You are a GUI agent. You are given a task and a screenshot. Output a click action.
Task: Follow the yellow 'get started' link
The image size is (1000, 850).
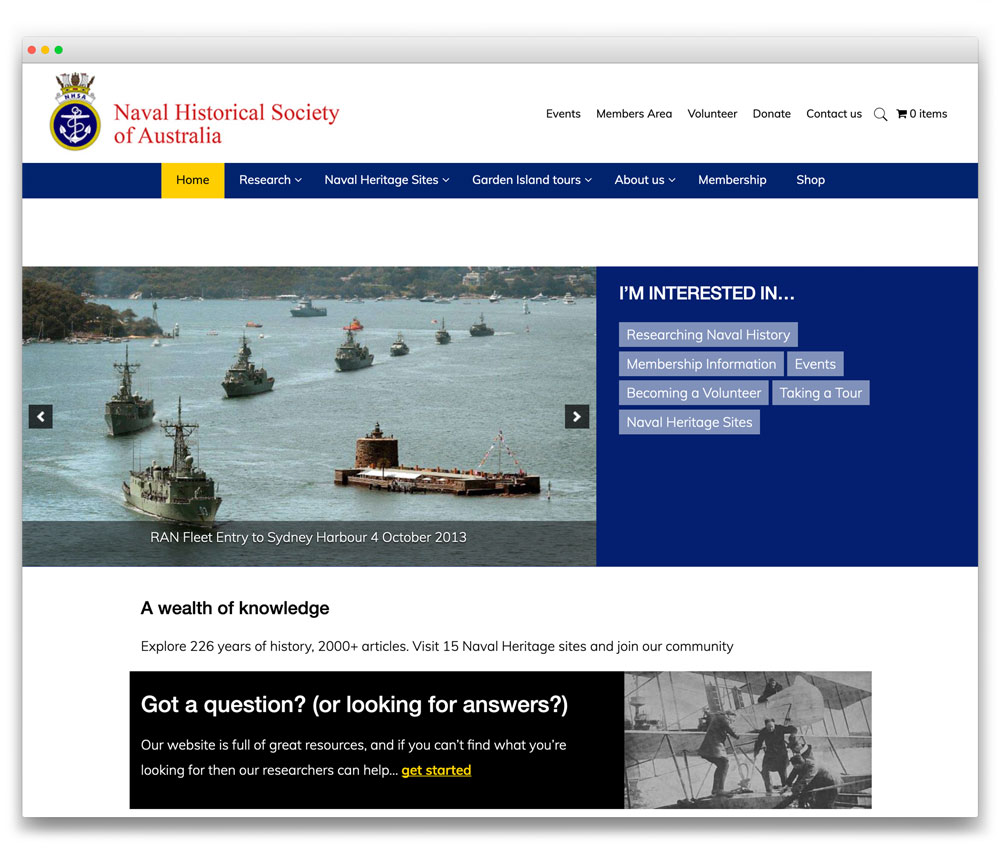click(436, 770)
